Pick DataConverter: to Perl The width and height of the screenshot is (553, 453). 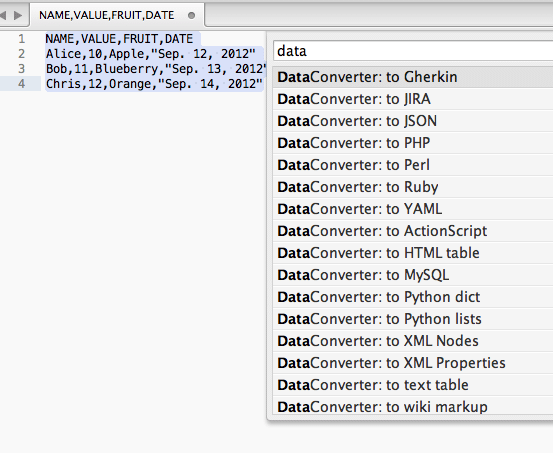413,165
